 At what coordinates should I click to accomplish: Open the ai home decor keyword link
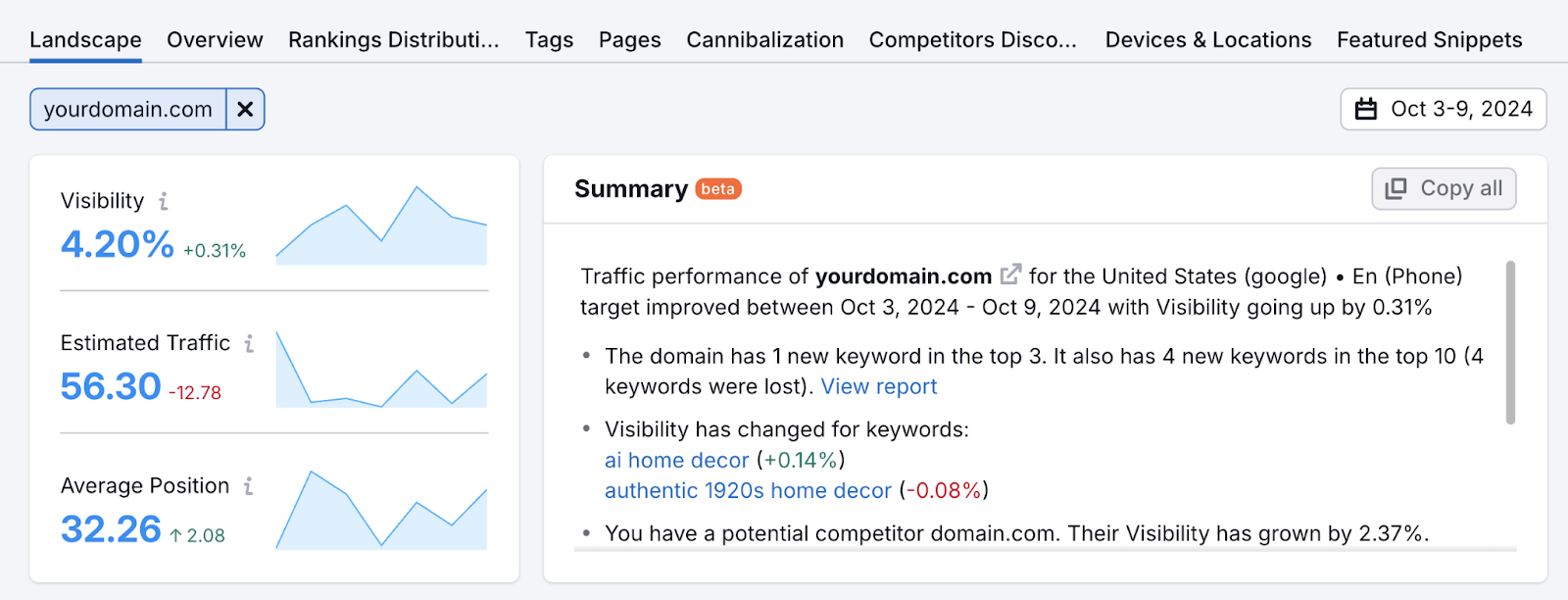click(x=676, y=461)
